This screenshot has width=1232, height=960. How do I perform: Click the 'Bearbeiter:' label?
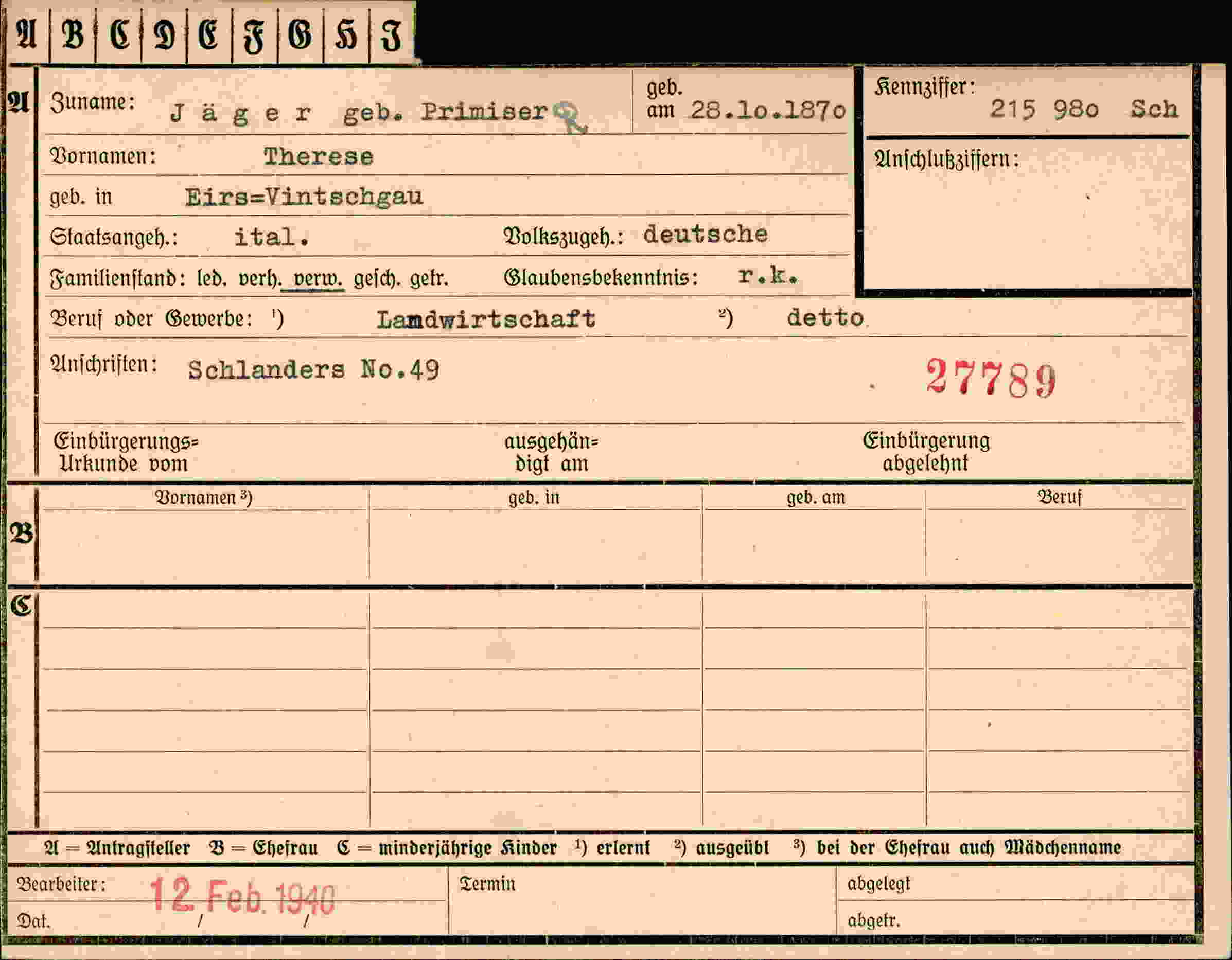pos(61,884)
